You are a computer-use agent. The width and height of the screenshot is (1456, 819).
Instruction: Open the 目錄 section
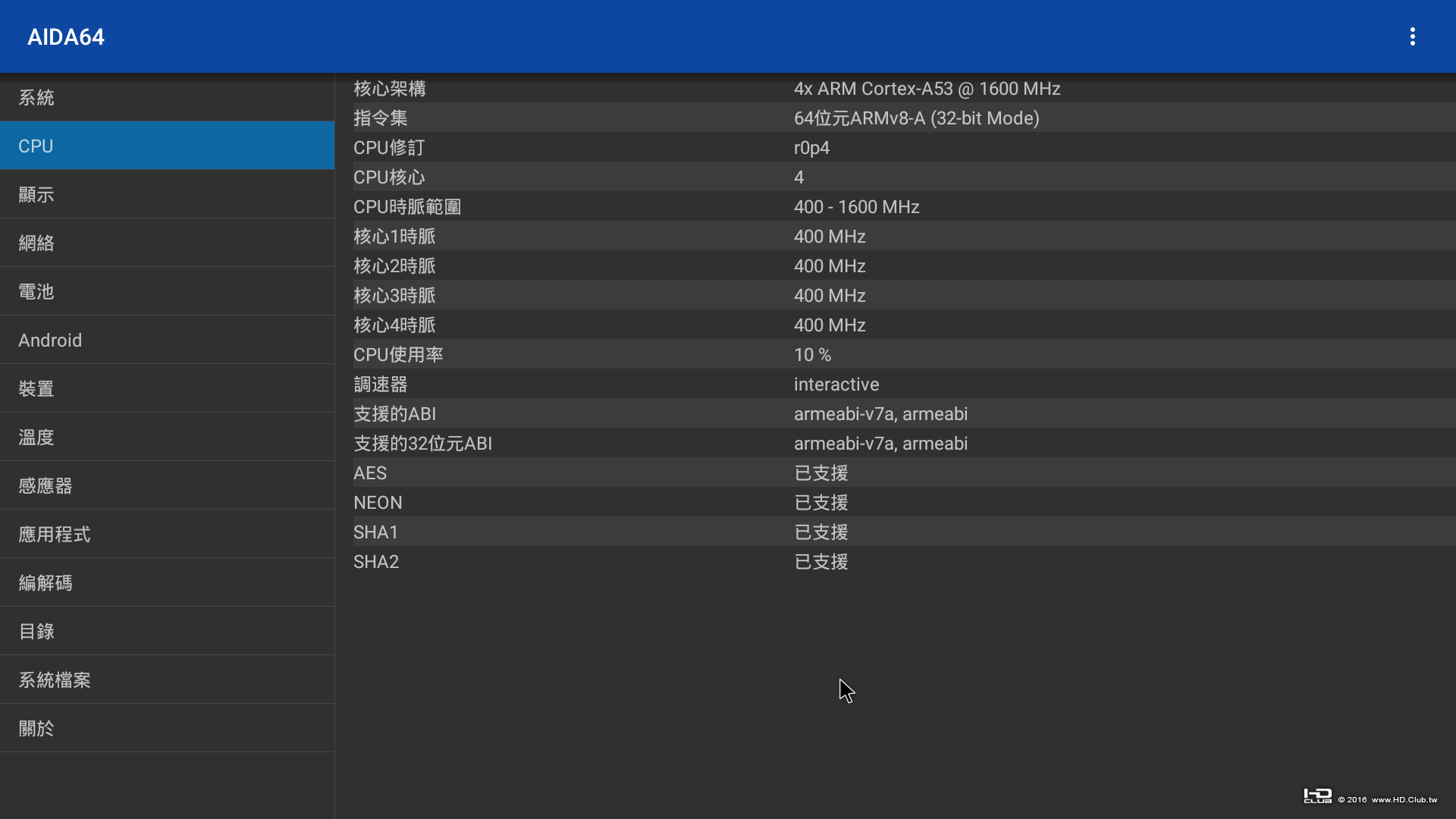click(167, 632)
